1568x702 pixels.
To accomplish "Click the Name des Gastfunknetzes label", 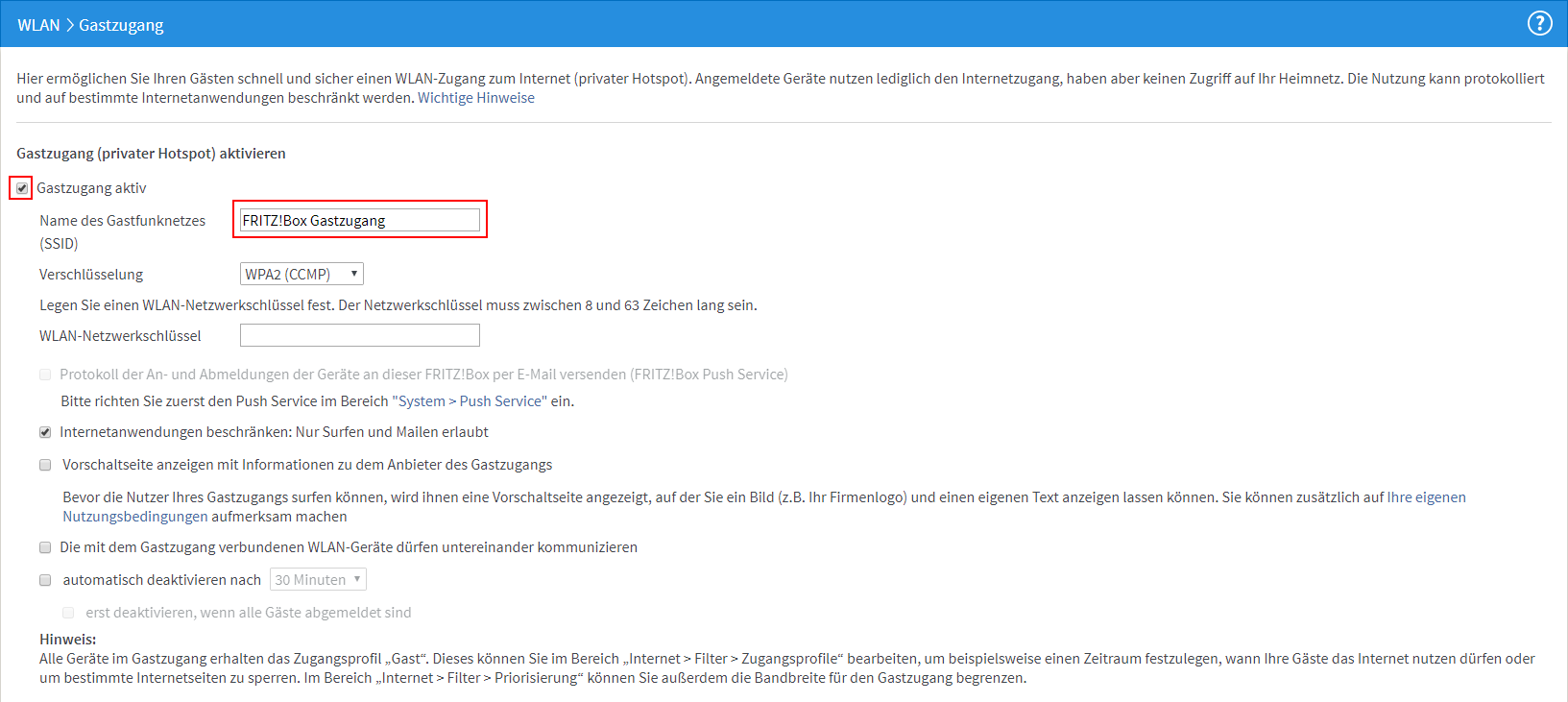I will 122,221.
